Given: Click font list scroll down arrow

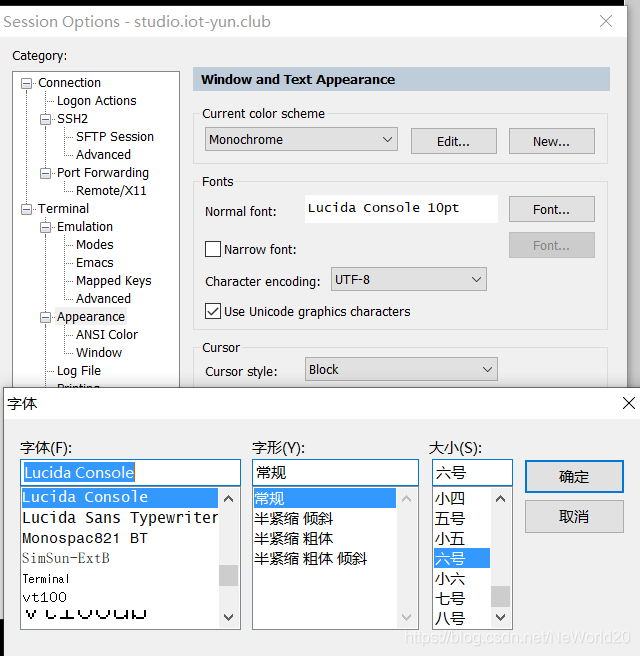Looking at the screenshot, I should (228, 617).
